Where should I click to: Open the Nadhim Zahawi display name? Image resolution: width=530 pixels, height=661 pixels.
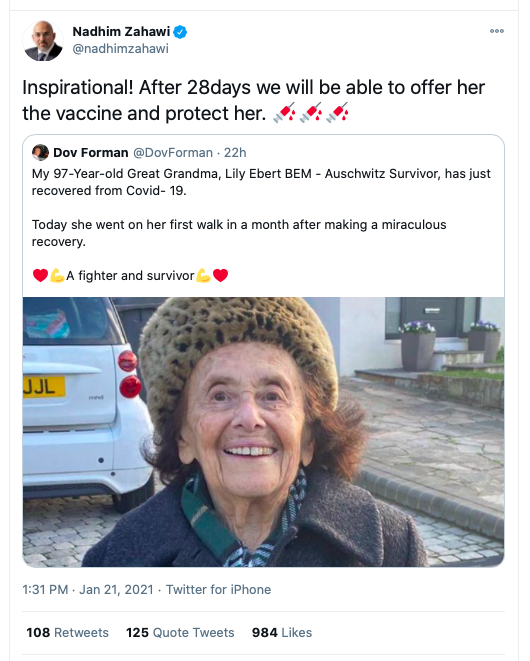click(121, 32)
